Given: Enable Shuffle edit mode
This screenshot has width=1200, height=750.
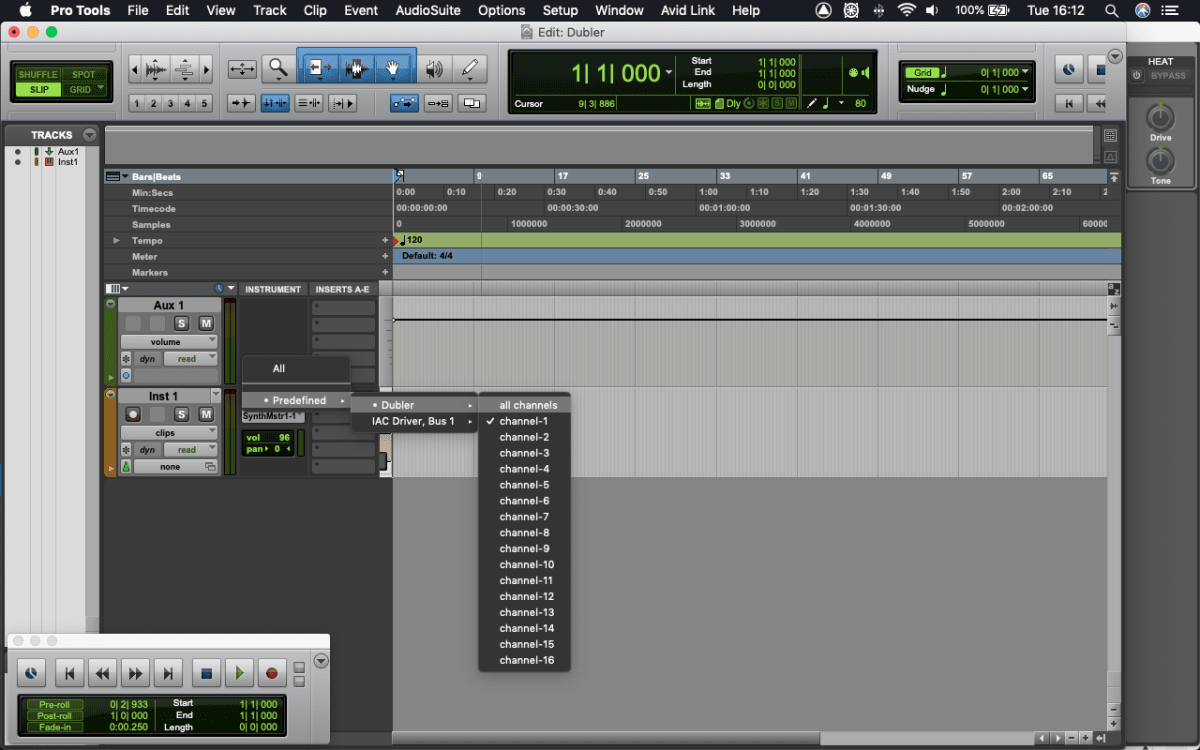Looking at the screenshot, I should pyautogui.click(x=38, y=75).
